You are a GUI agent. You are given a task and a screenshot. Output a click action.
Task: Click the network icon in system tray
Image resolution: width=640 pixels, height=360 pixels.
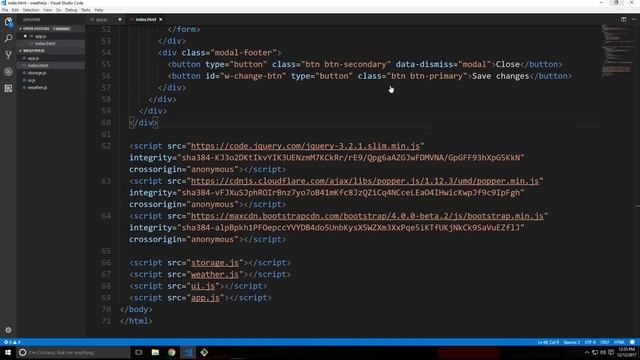pyautogui.click(x=595, y=353)
